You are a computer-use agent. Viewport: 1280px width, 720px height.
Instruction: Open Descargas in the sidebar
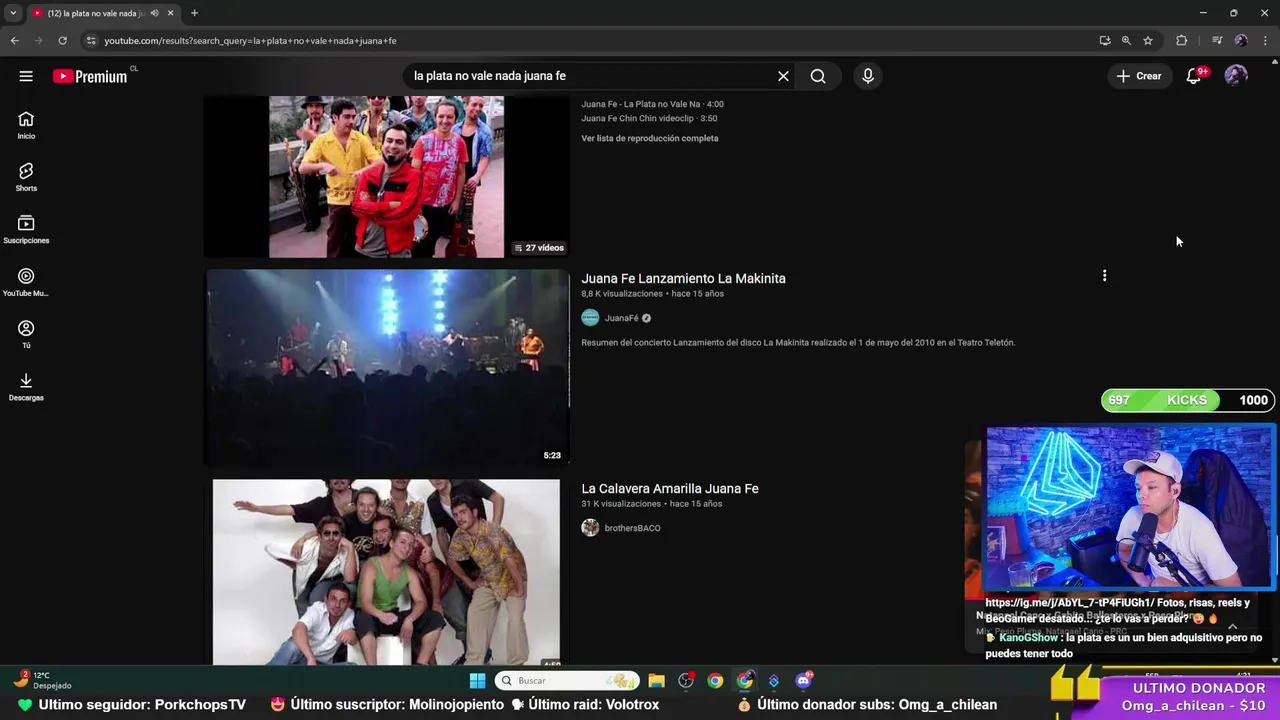[26, 387]
